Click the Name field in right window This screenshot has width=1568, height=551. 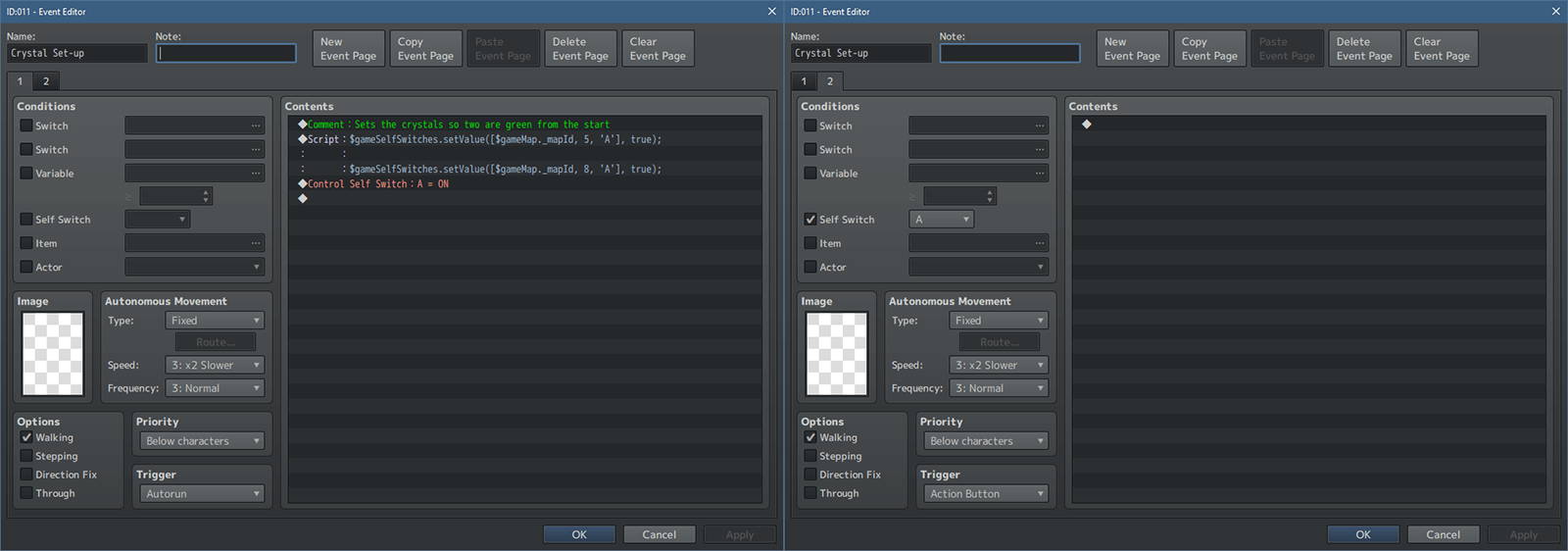point(861,53)
